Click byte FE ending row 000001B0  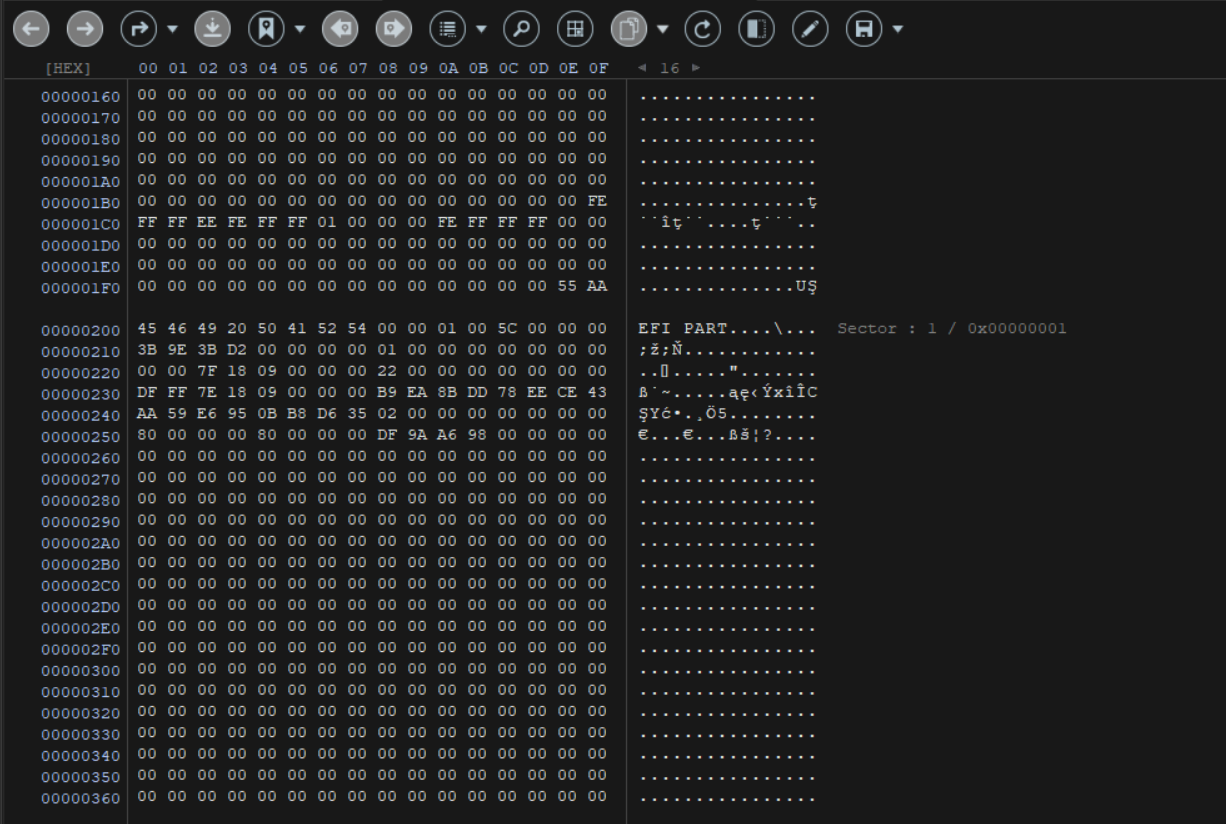[597, 202]
